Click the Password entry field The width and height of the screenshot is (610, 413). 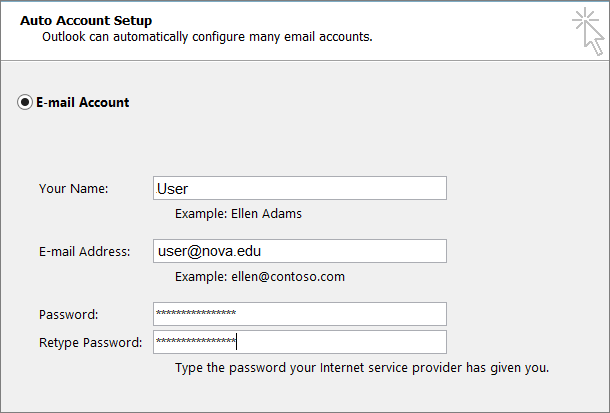300,314
